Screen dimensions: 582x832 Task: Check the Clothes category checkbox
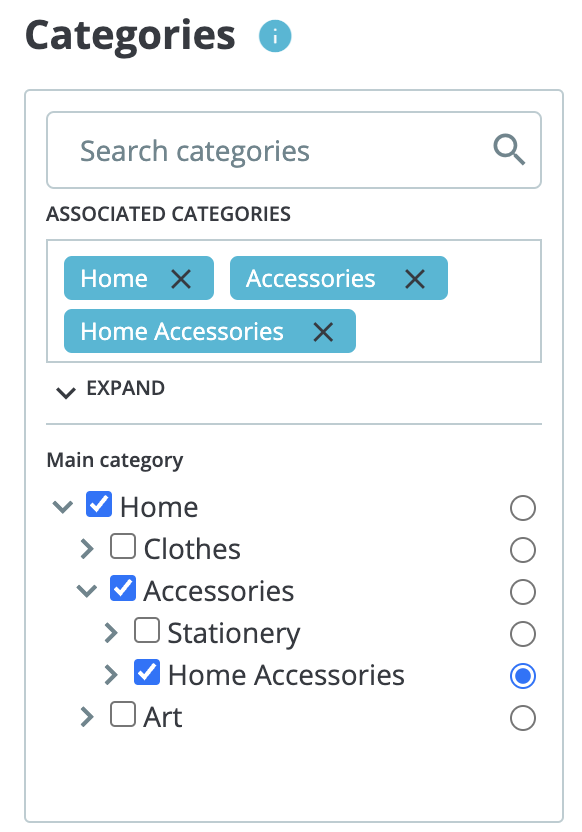coord(122,548)
